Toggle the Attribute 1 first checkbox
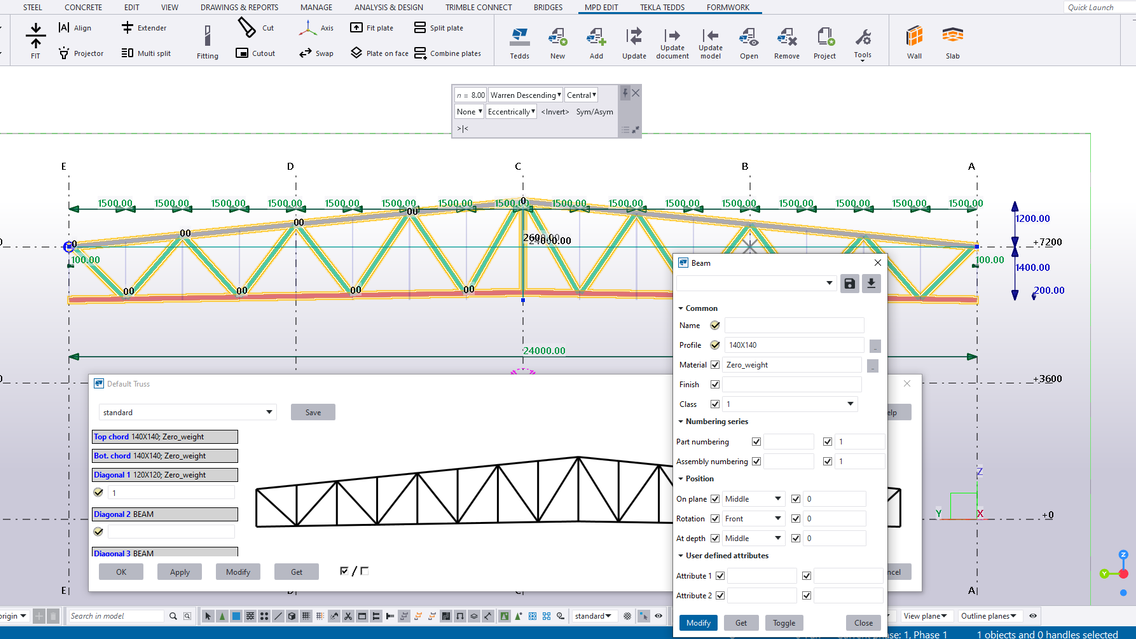This screenshot has width=1136, height=639. click(720, 575)
